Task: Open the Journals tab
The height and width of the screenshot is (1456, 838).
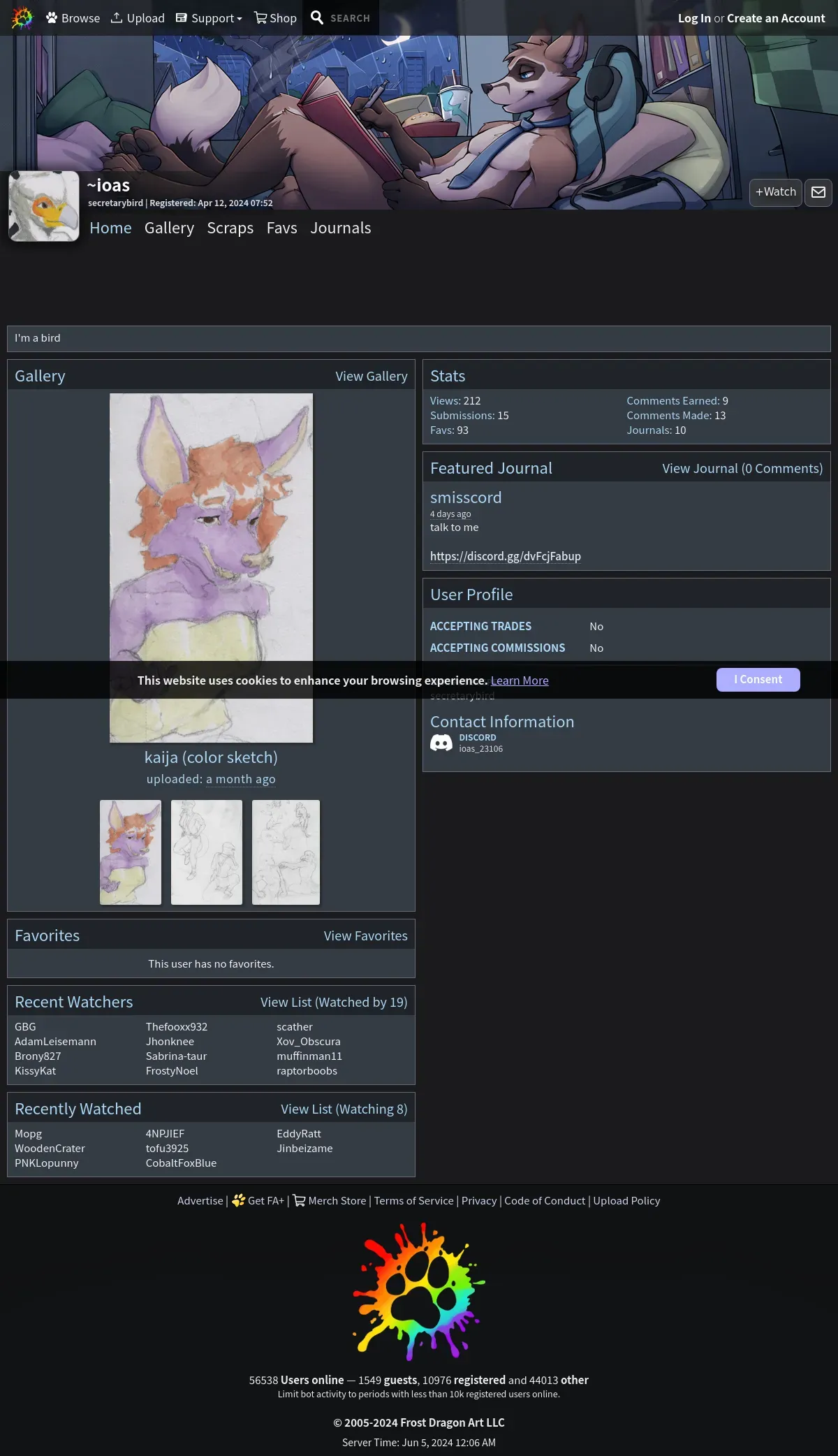Action: (341, 228)
